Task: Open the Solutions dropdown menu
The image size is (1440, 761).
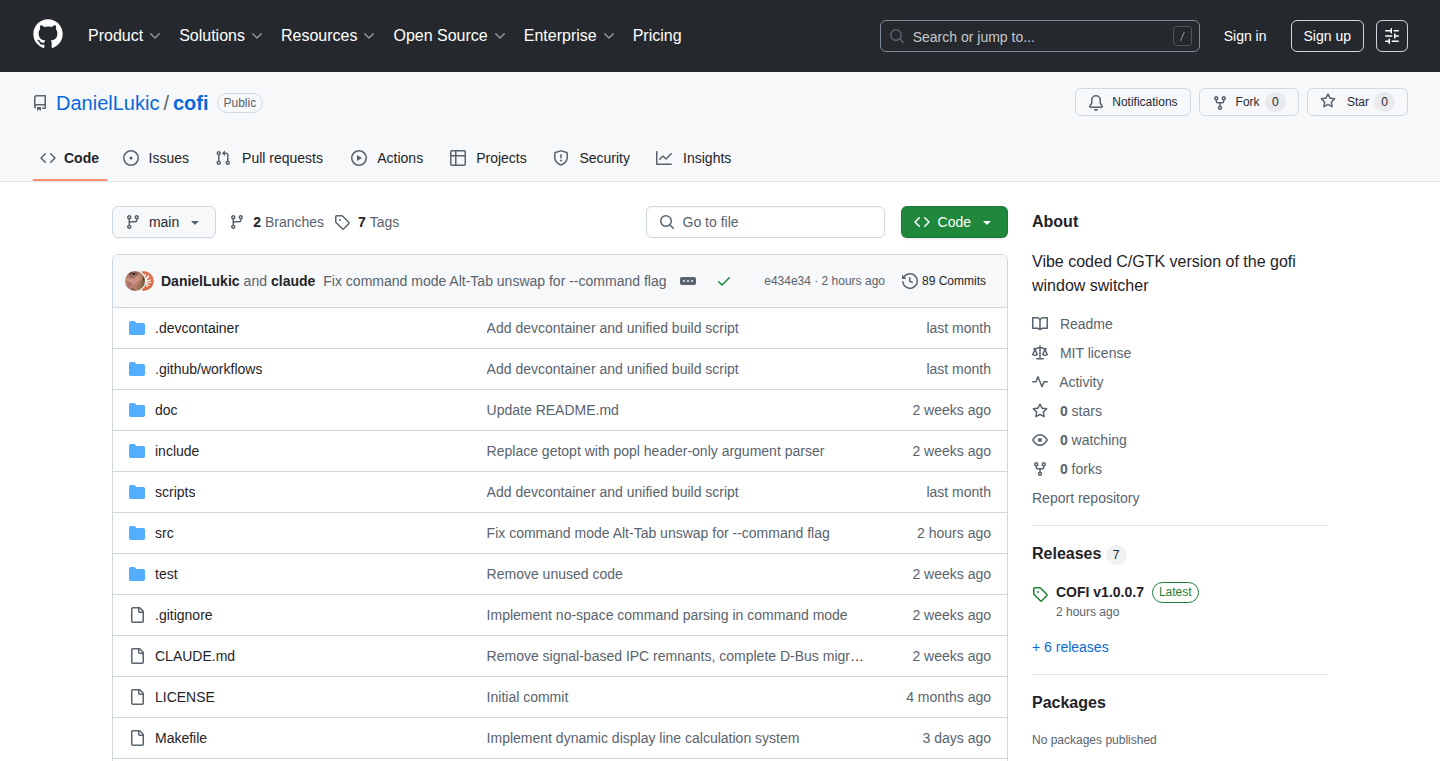Action: pyautogui.click(x=221, y=35)
